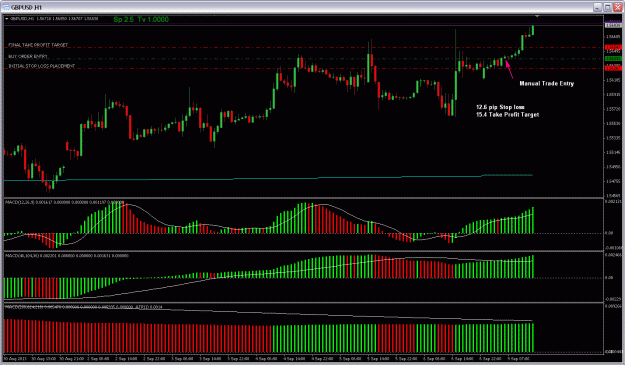Select the INITIAL STOP LOSS PLACEMENT label
The width and height of the screenshot is (625, 365).
[x=41, y=66]
